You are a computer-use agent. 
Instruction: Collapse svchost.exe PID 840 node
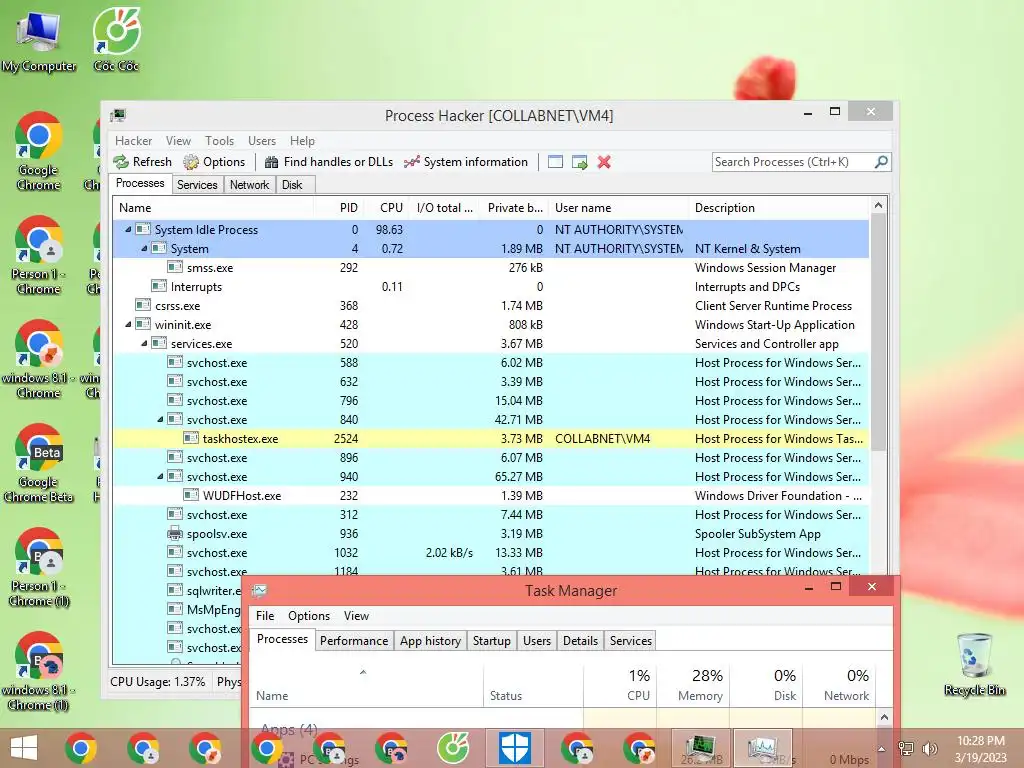point(160,419)
